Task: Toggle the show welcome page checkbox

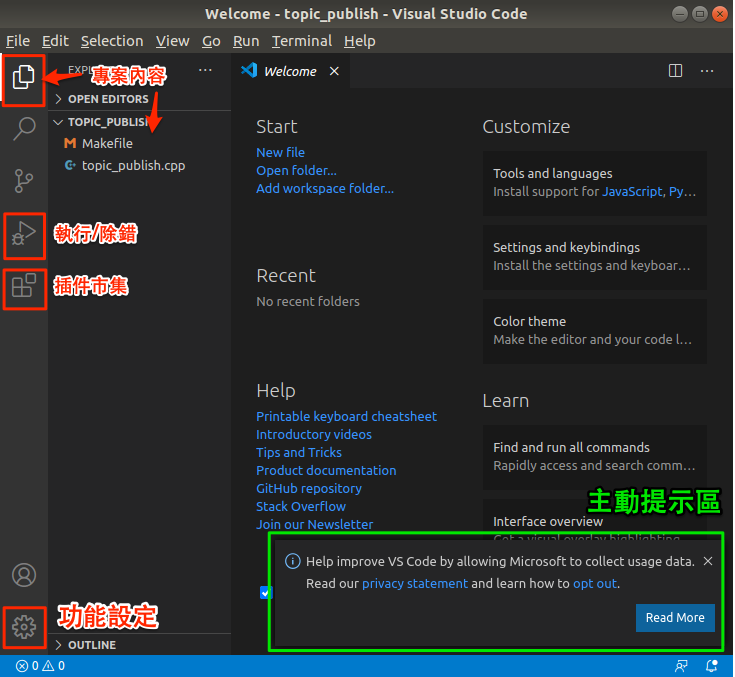Action: coord(265,593)
